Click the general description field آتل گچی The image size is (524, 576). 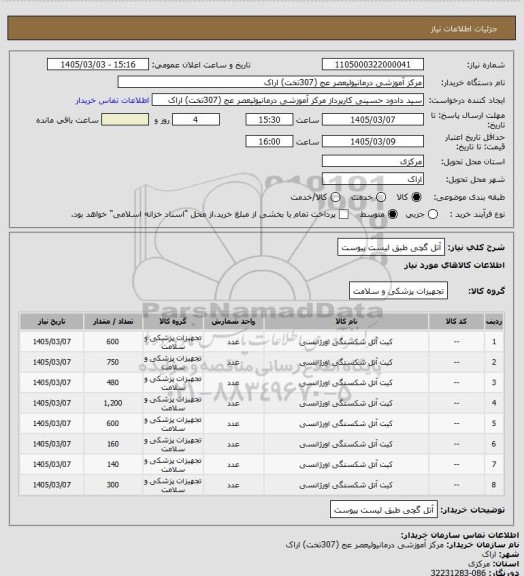point(391,248)
